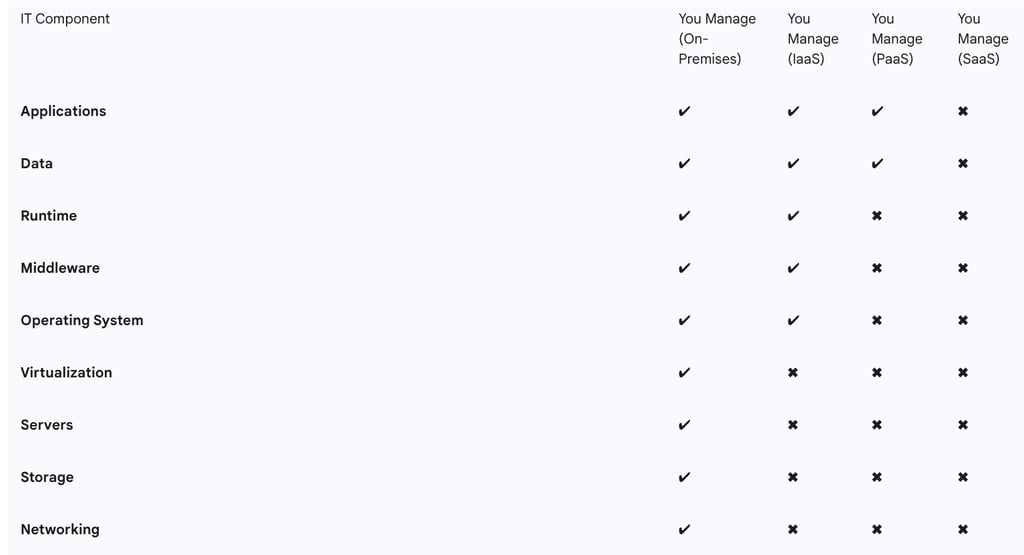Click the Applications SaaS cross mark
This screenshot has height=555, width=1024.
pyautogui.click(x=963, y=111)
